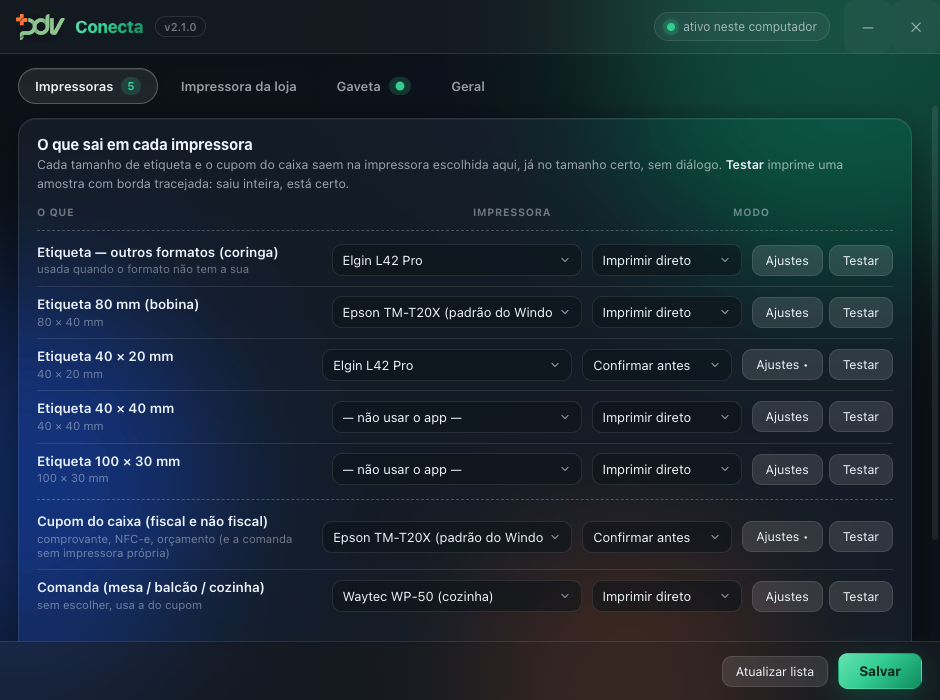Viewport: 940px width, 700px height.
Task: Click the 'ativo neste computador' status indicator
Action: pyautogui.click(x=742, y=27)
